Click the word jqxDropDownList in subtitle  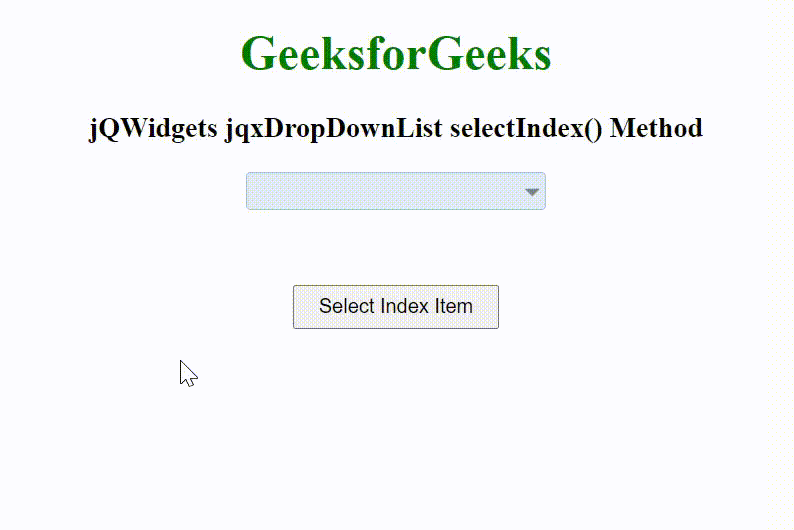334,128
